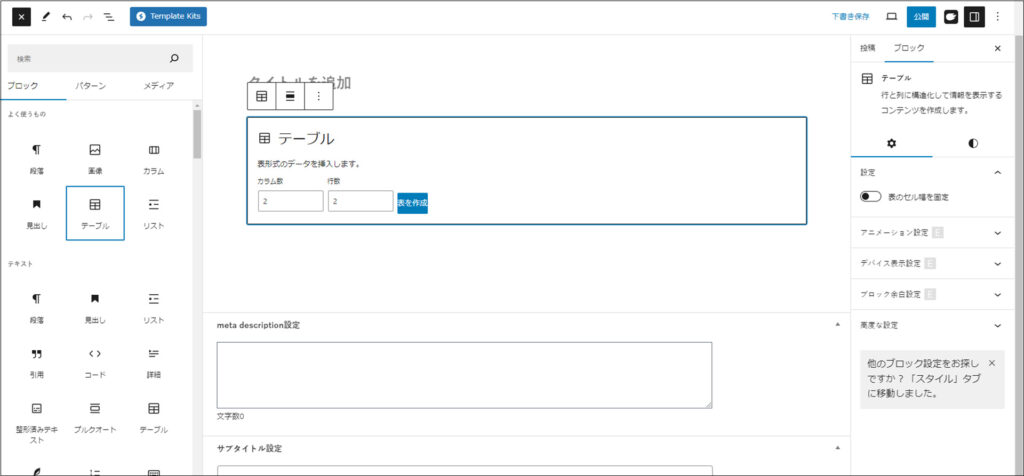Image resolution: width=1024 pixels, height=476 pixels.
Task: Insert the カラム columns block
Action: click(153, 158)
